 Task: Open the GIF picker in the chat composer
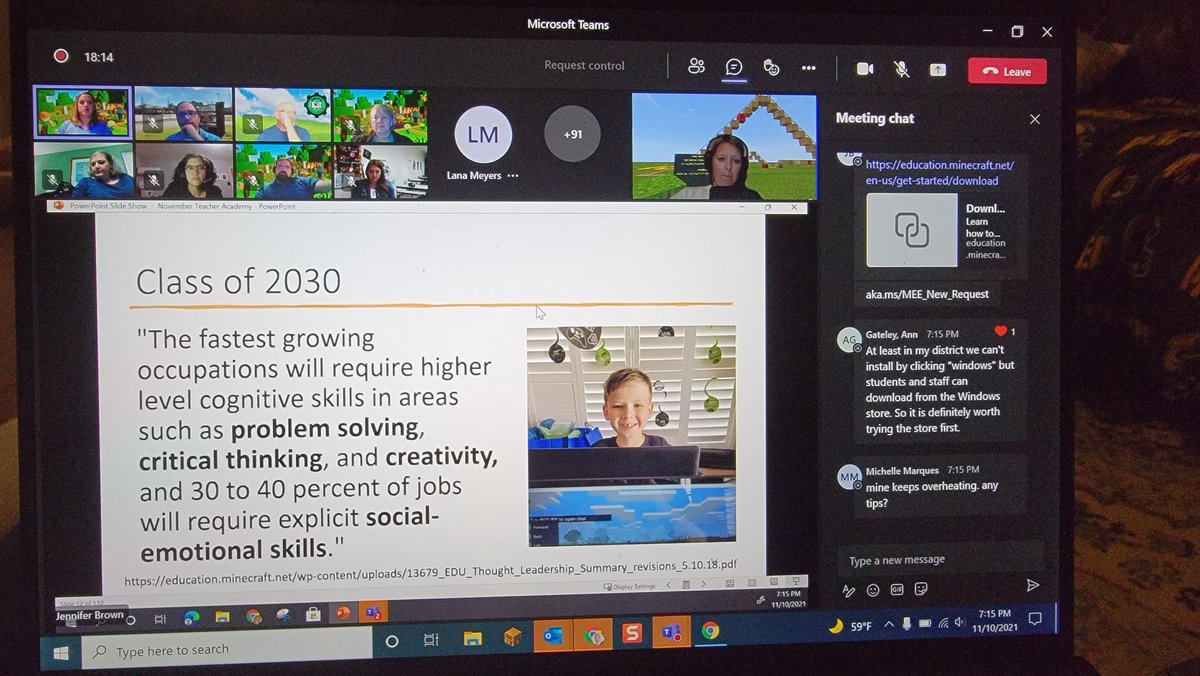[897, 590]
